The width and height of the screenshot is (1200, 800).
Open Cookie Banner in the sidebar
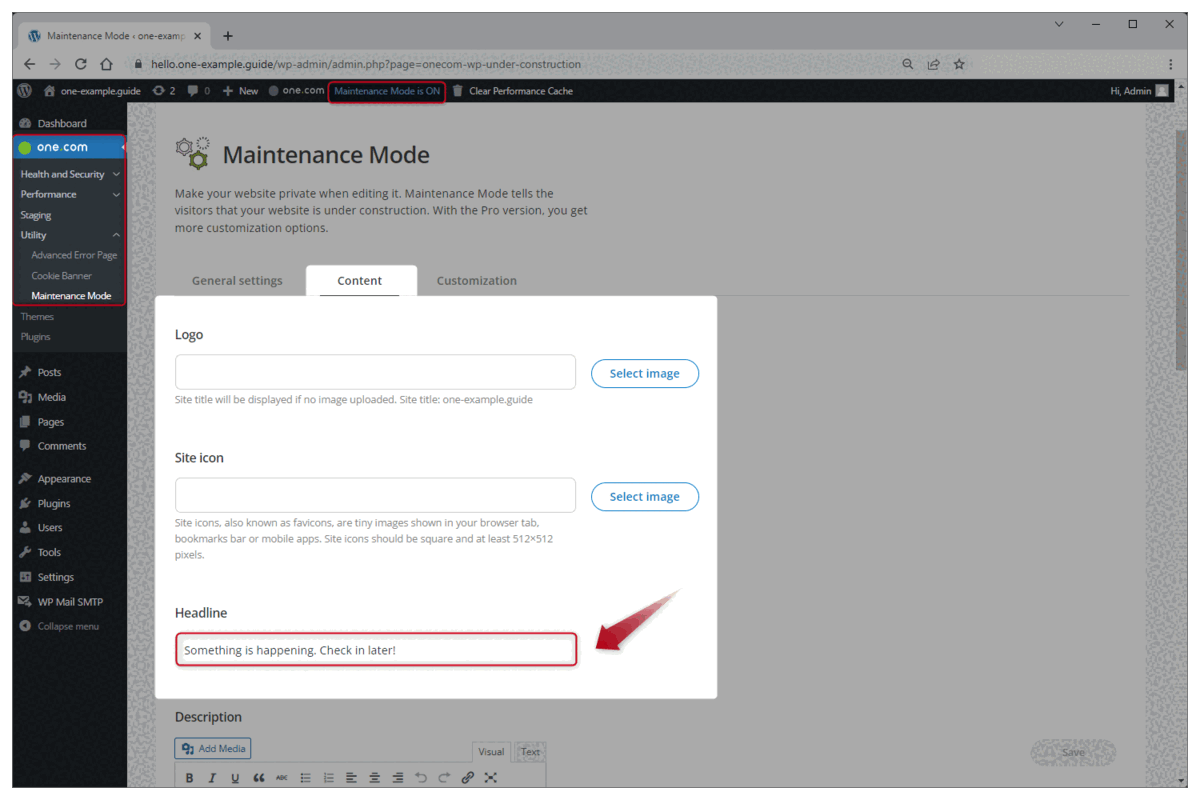[61, 276]
